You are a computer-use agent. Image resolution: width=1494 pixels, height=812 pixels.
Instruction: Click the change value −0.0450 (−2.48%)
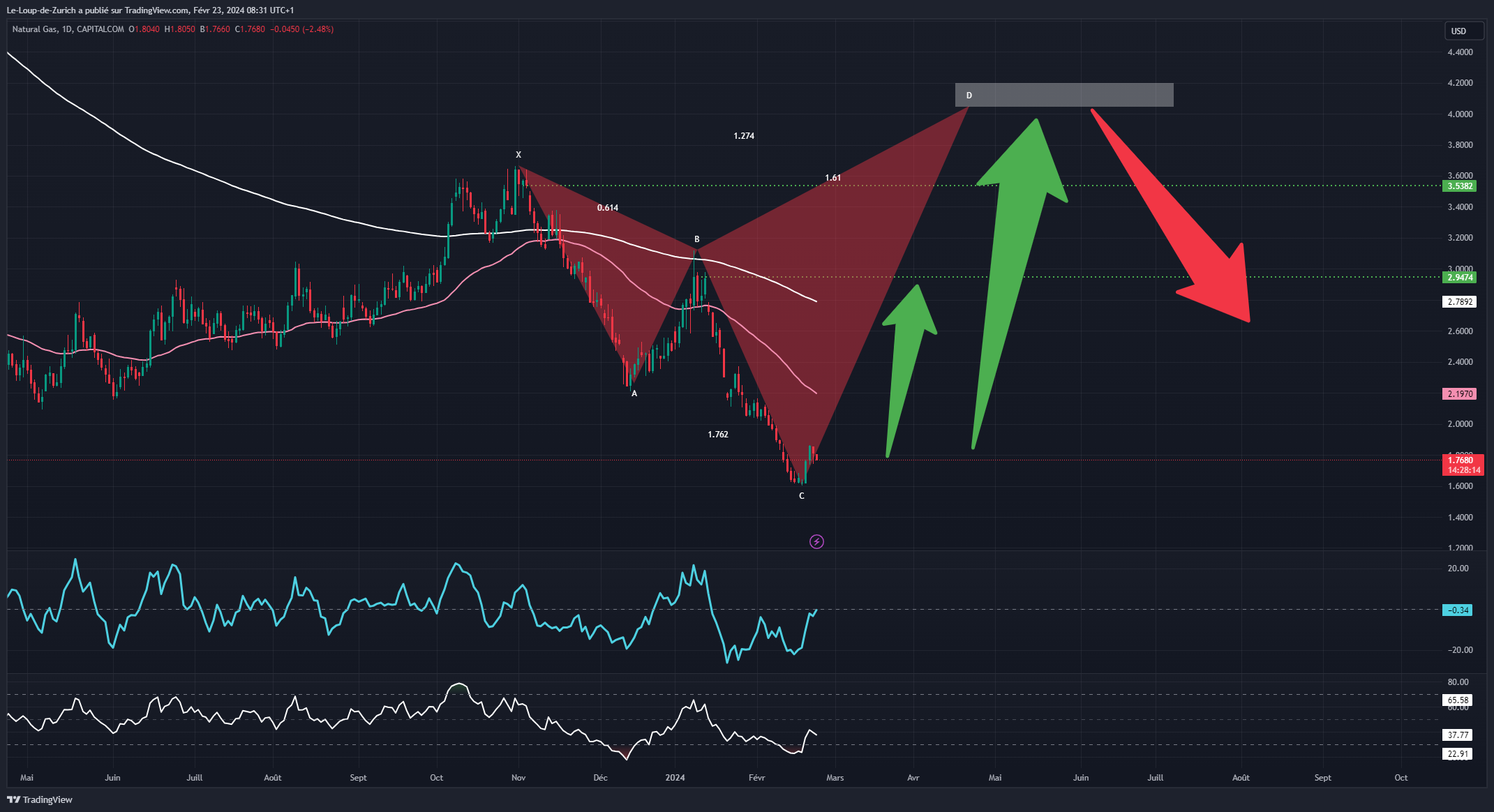[x=301, y=29]
